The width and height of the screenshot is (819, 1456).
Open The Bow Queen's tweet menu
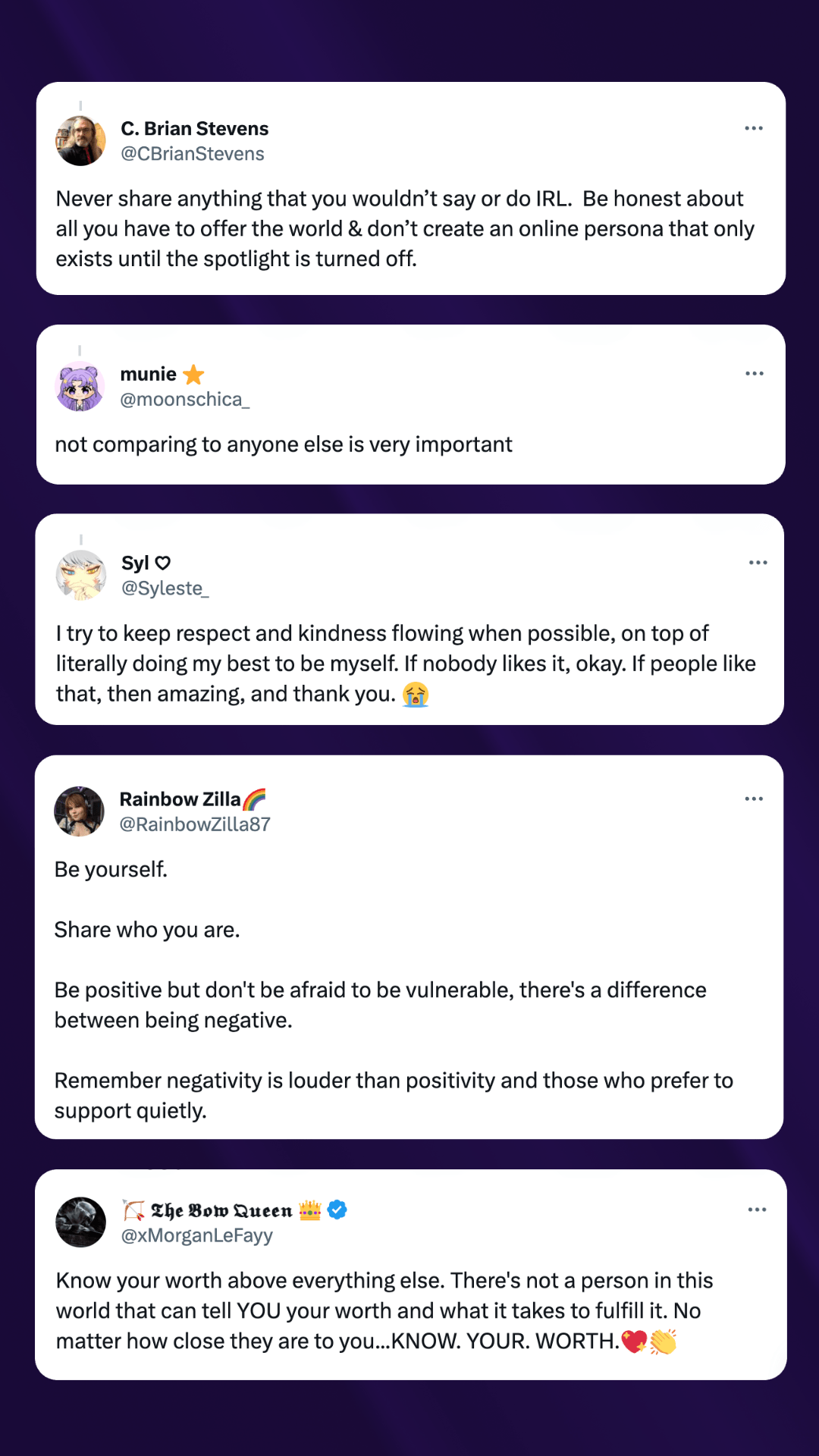click(x=757, y=1210)
